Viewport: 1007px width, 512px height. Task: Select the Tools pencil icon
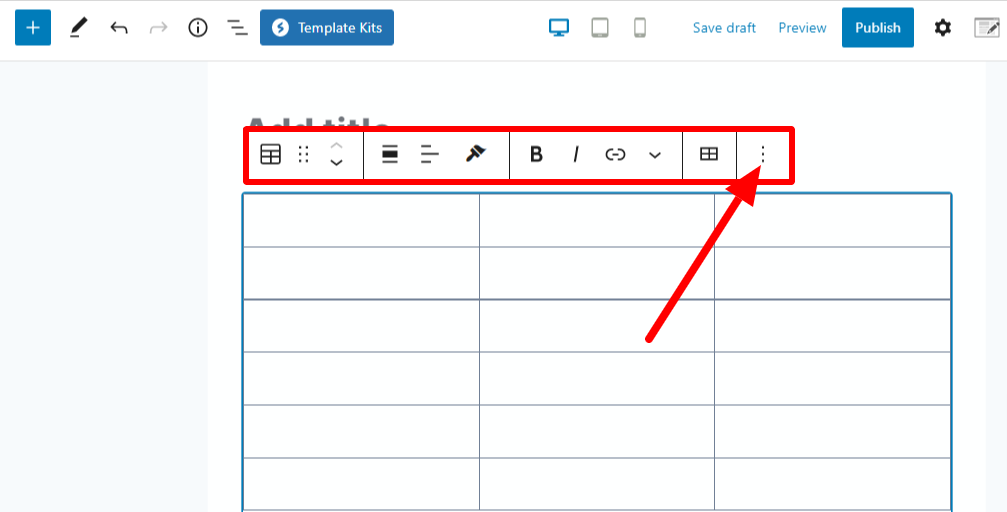coord(78,28)
